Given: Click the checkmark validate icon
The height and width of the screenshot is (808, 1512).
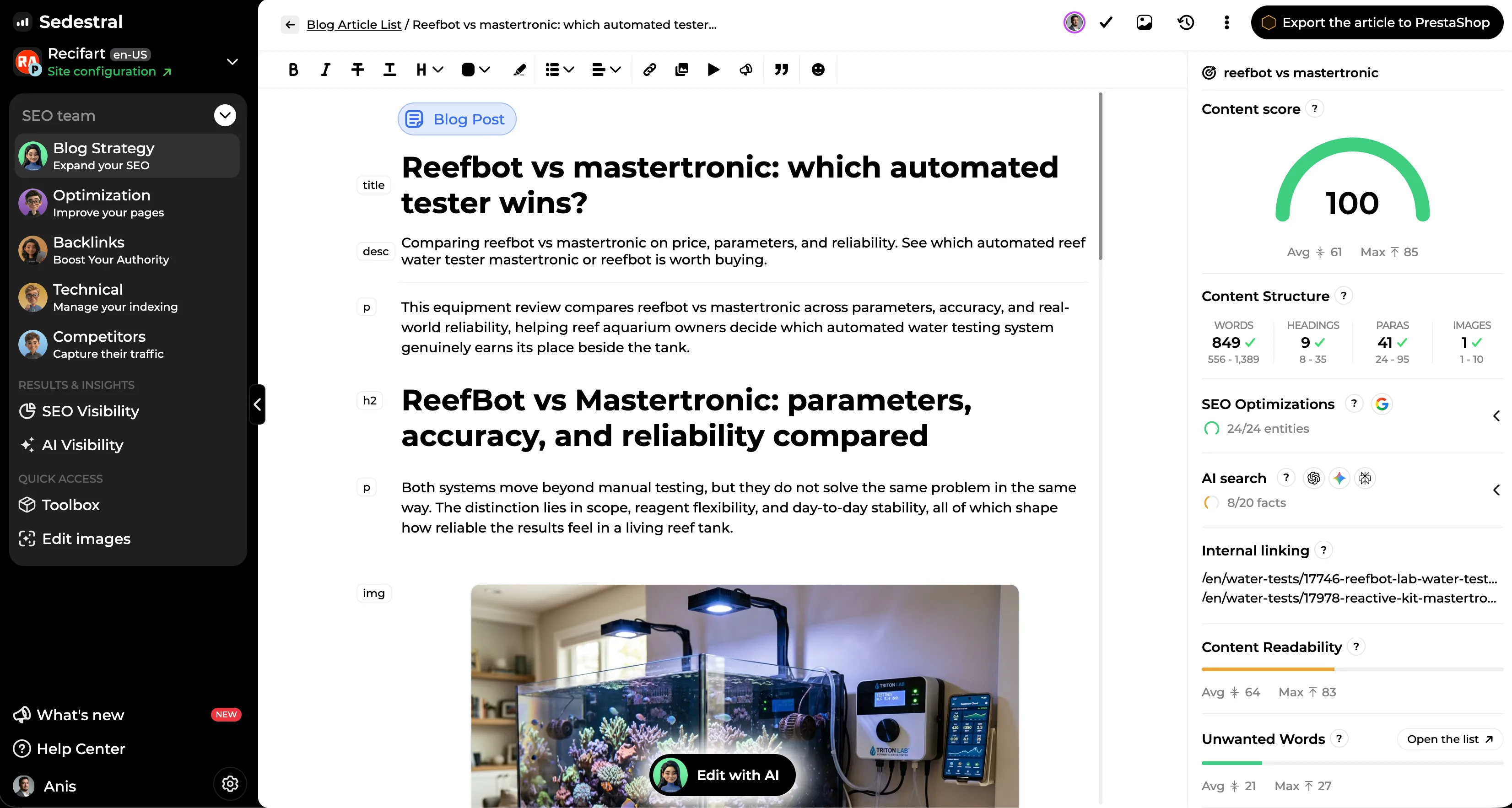Looking at the screenshot, I should (x=1107, y=22).
